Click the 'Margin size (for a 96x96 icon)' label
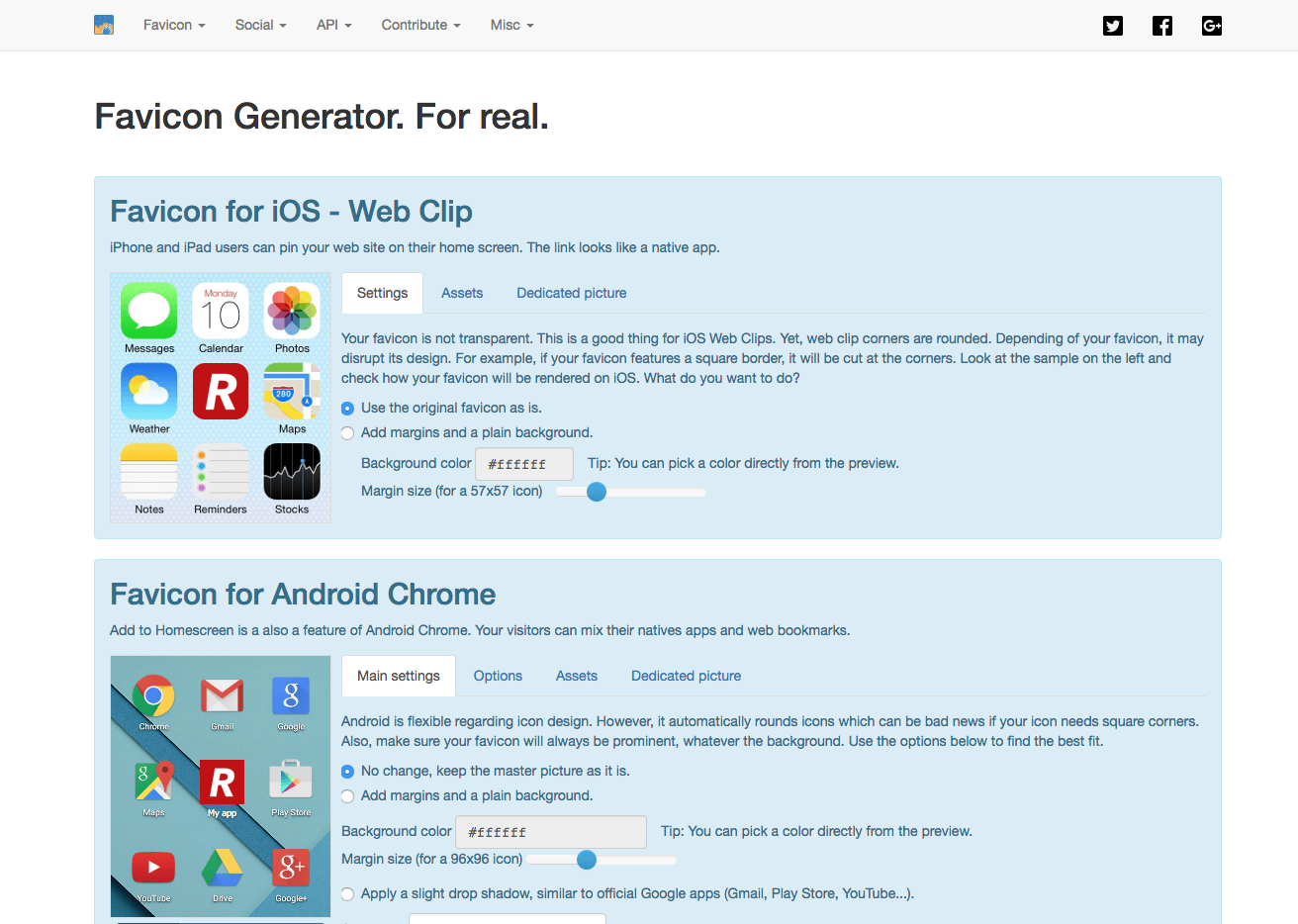The width and height of the screenshot is (1298, 924). (432, 859)
